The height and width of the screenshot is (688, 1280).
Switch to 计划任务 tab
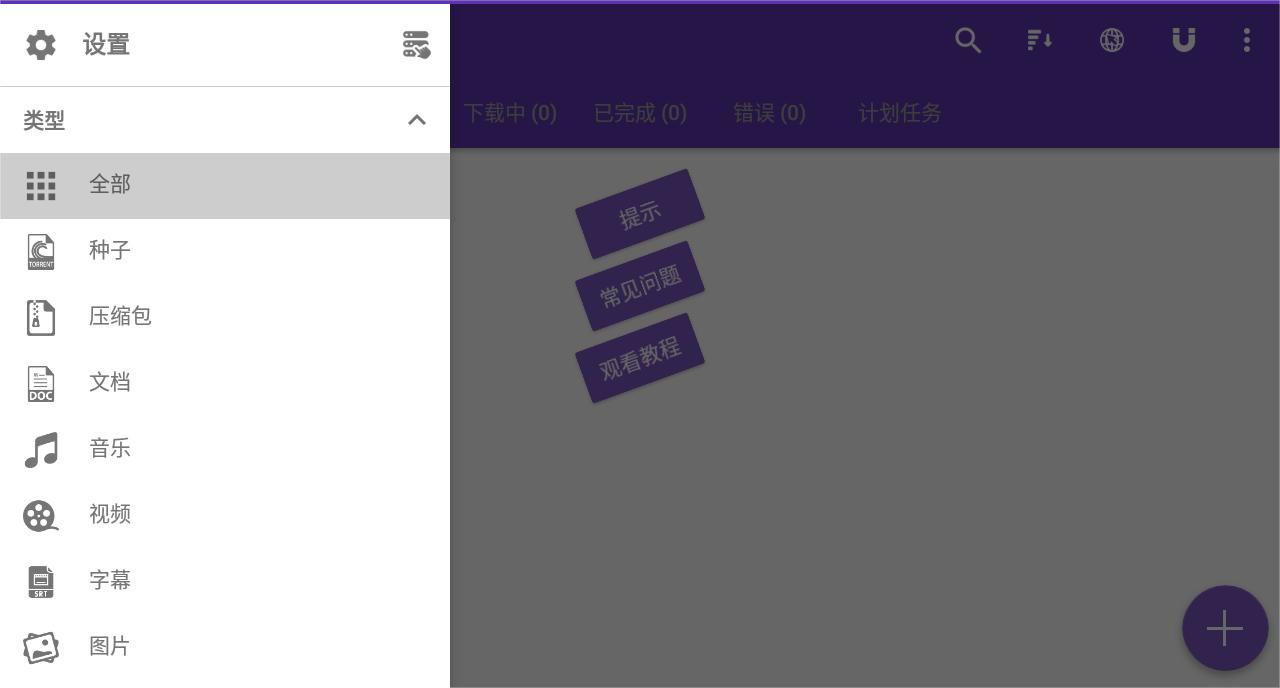(900, 113)
